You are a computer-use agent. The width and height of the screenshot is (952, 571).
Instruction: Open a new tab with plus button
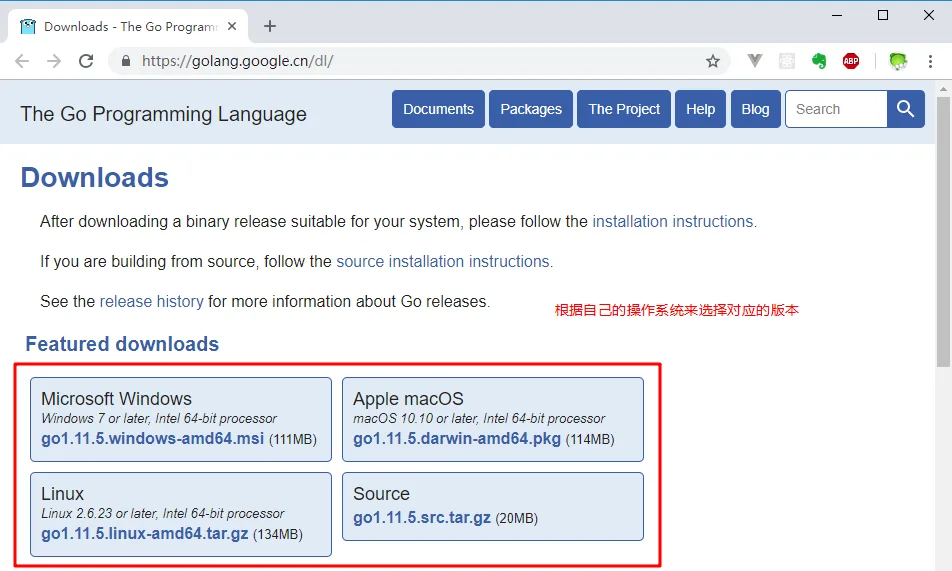[270, 26]
